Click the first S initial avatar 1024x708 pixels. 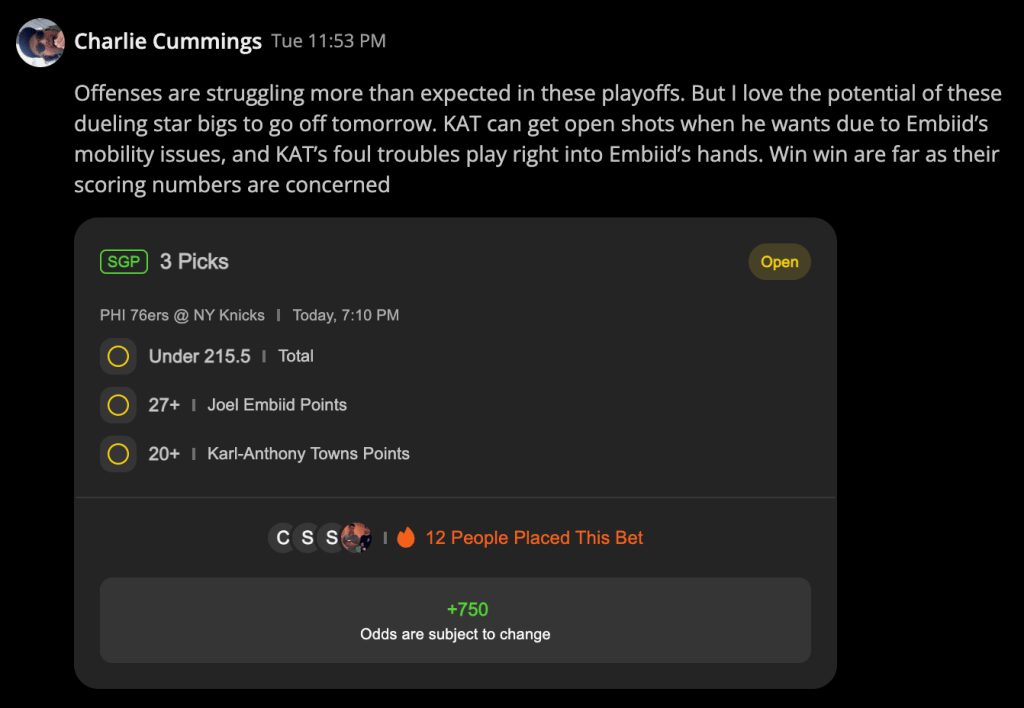(x=307, y=538)
